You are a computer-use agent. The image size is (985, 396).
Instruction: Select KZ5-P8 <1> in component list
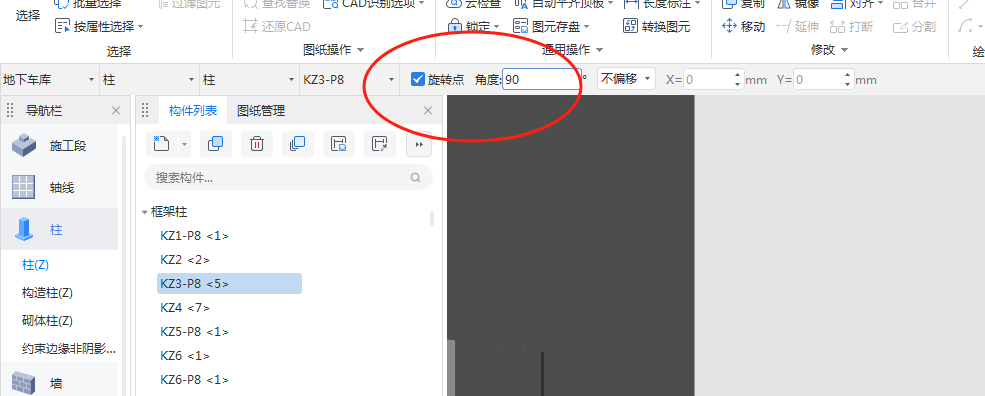pos(195,331)
